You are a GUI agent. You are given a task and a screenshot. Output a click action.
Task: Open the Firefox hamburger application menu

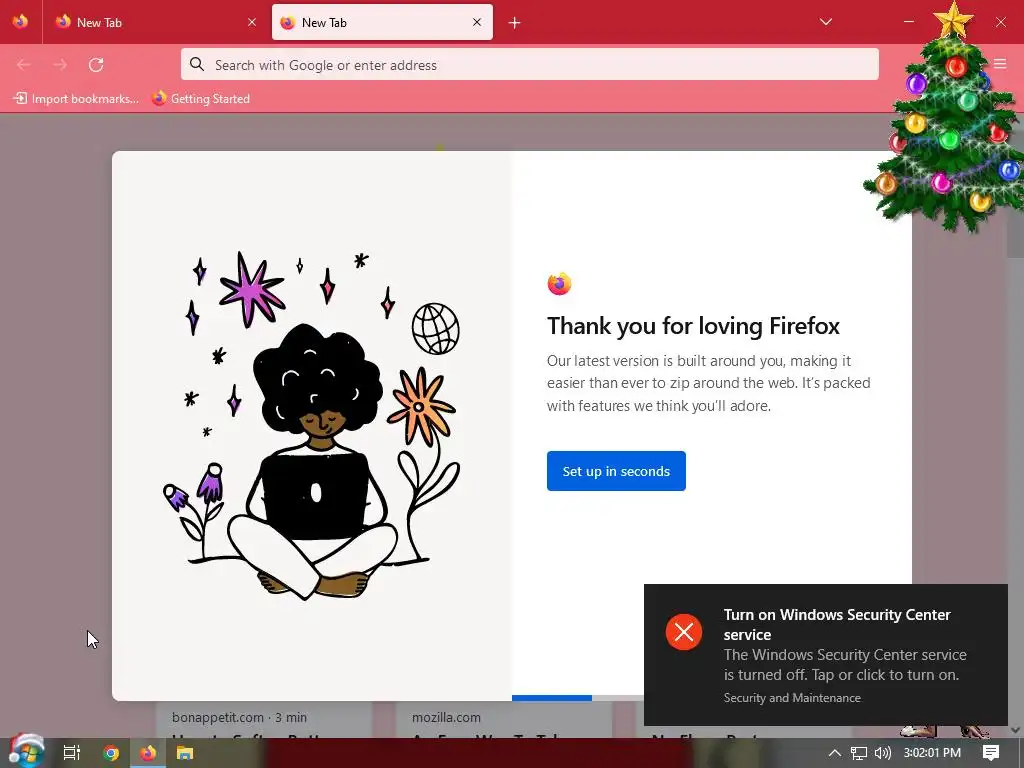click(x=1000, y=64)
